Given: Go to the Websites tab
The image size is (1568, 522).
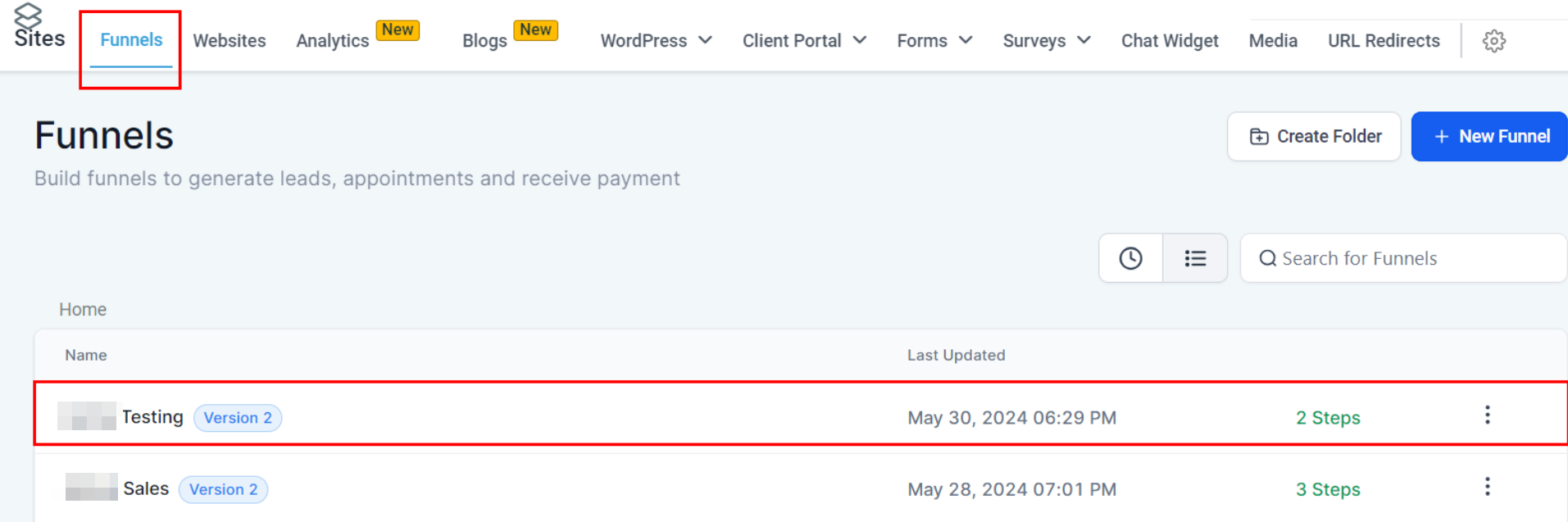Looking at the screenshot, I should pyautogui.click(x=230, y=40).
